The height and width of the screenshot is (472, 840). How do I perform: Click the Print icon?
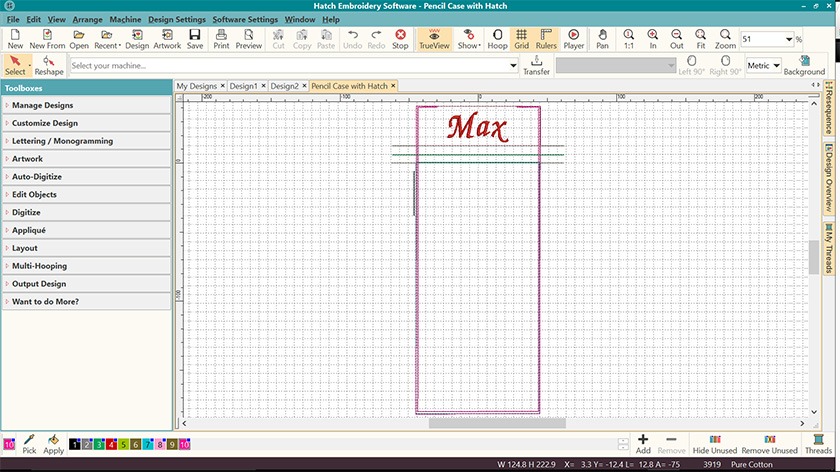(x=221, y=39)
